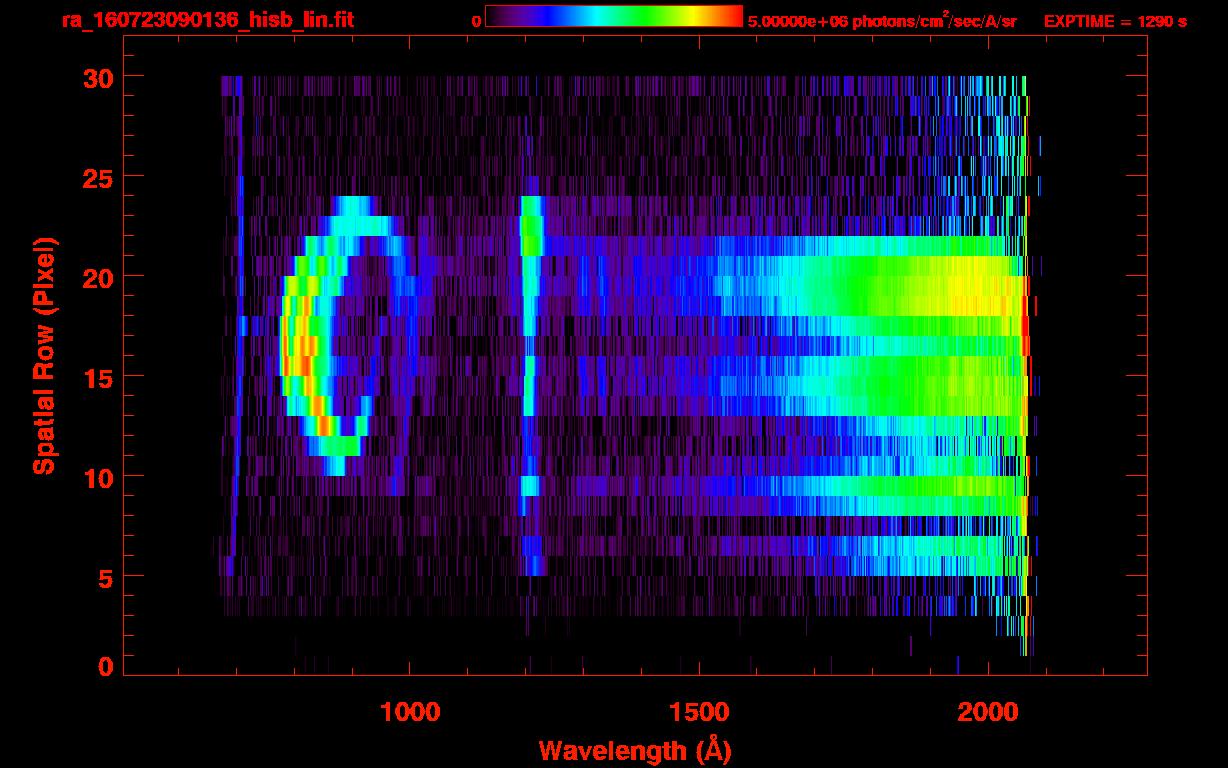Click the 5.00000e+06 photons flux label
Screen dimensions: 1228x768
pos(882,20)
